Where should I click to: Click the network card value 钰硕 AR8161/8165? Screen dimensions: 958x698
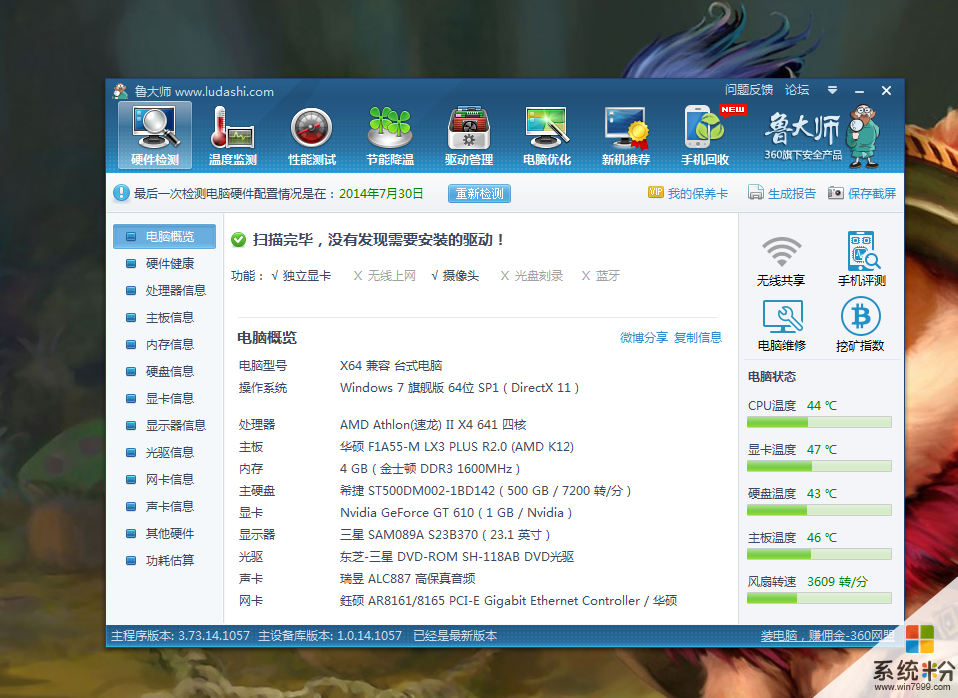(x=508, y=601)
